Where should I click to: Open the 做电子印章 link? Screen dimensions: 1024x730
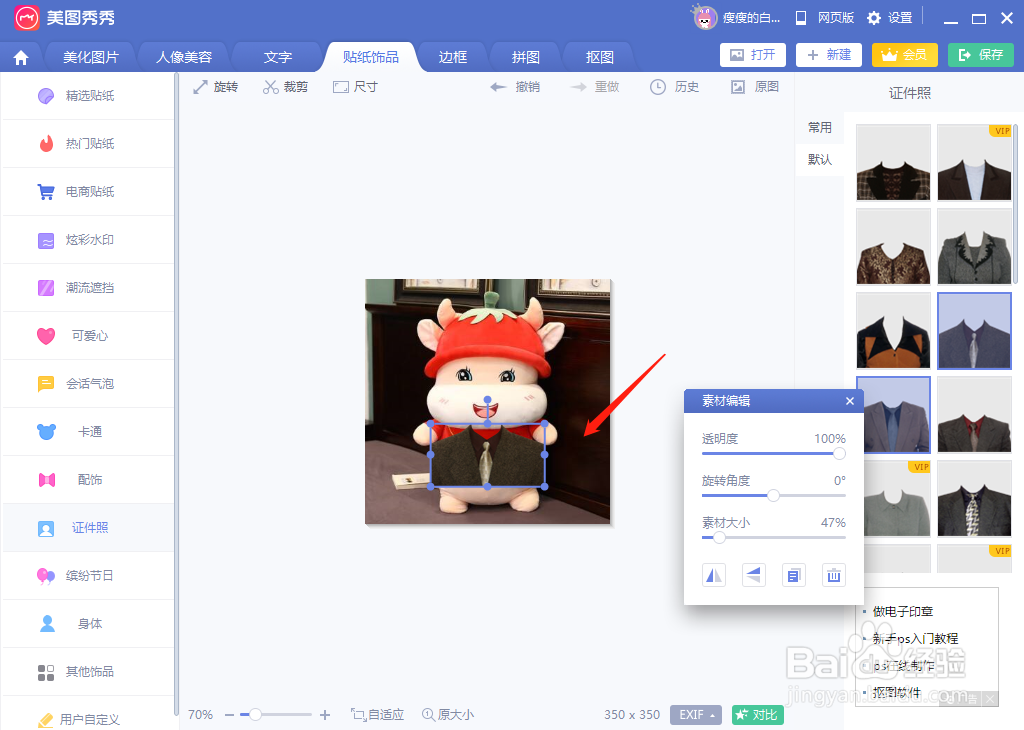[903, 612]
